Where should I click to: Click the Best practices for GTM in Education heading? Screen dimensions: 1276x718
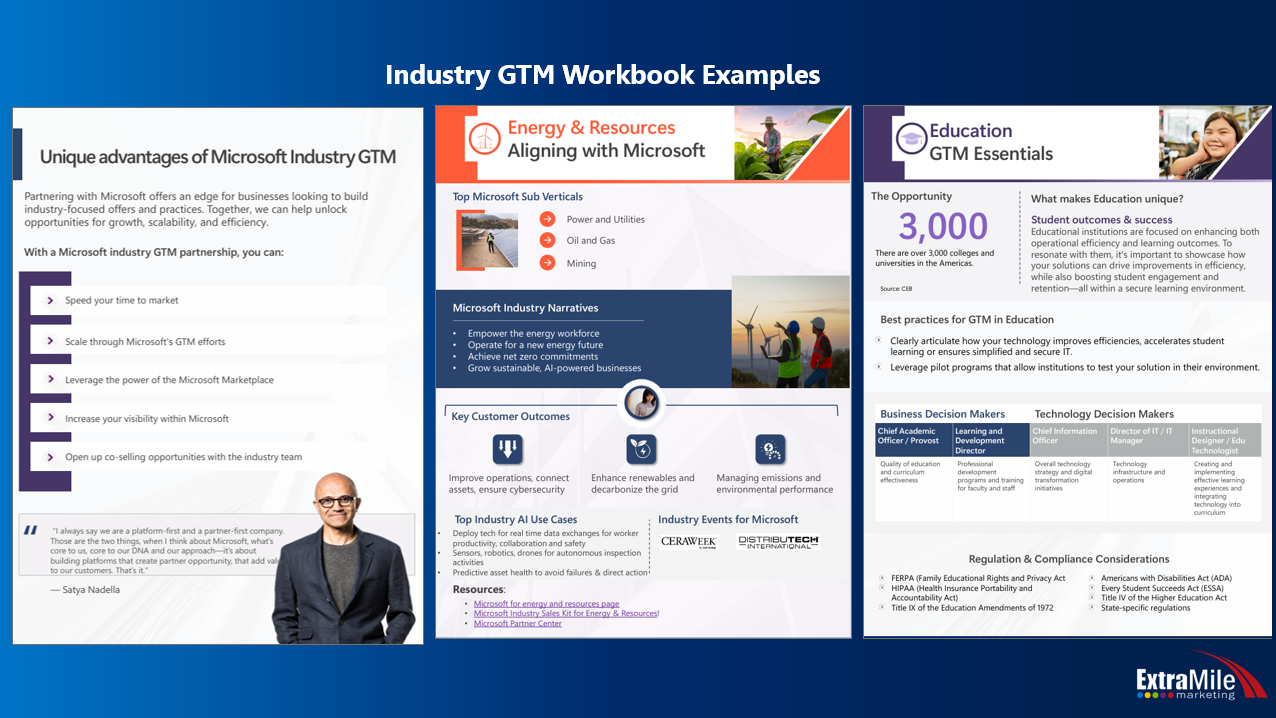coord(967,320)
